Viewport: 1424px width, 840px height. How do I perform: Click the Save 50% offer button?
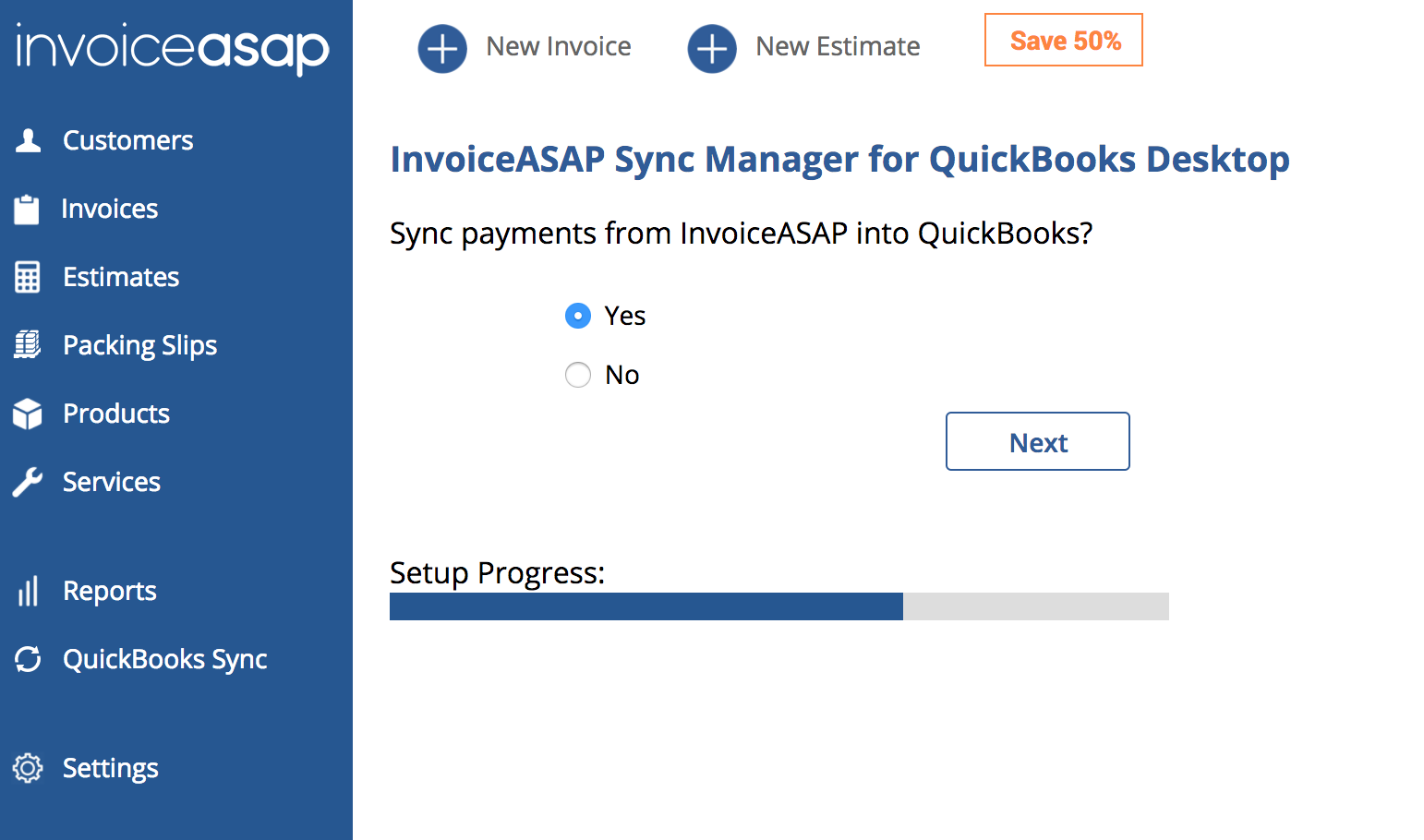click(x=1064, y=40)
